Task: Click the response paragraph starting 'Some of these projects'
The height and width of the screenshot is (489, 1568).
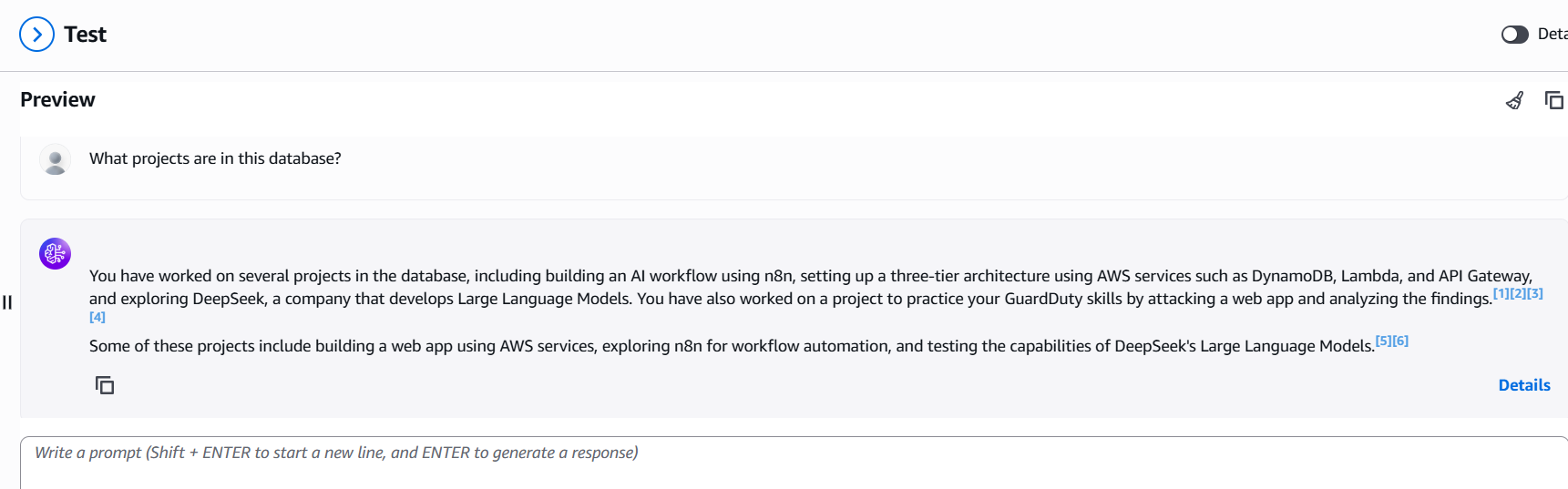Action: pos(729,346)
